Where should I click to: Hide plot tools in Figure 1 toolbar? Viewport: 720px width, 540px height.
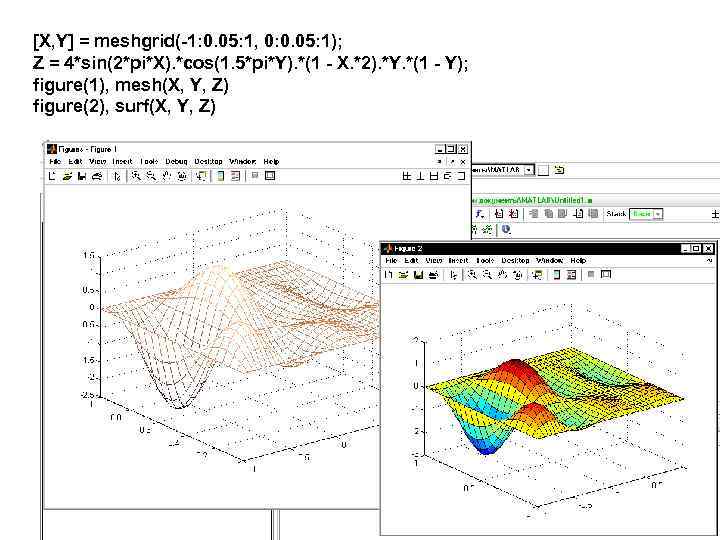point(255,176)
